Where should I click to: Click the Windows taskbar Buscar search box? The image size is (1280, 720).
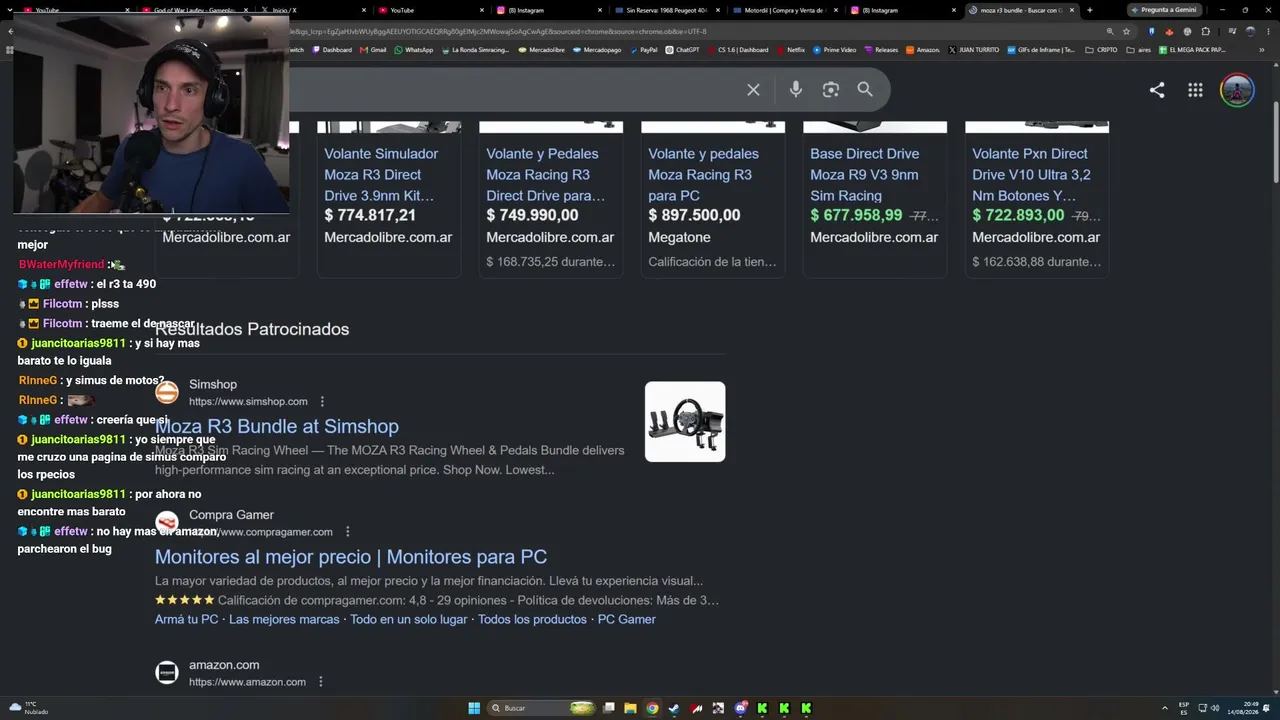coord(541,708)
